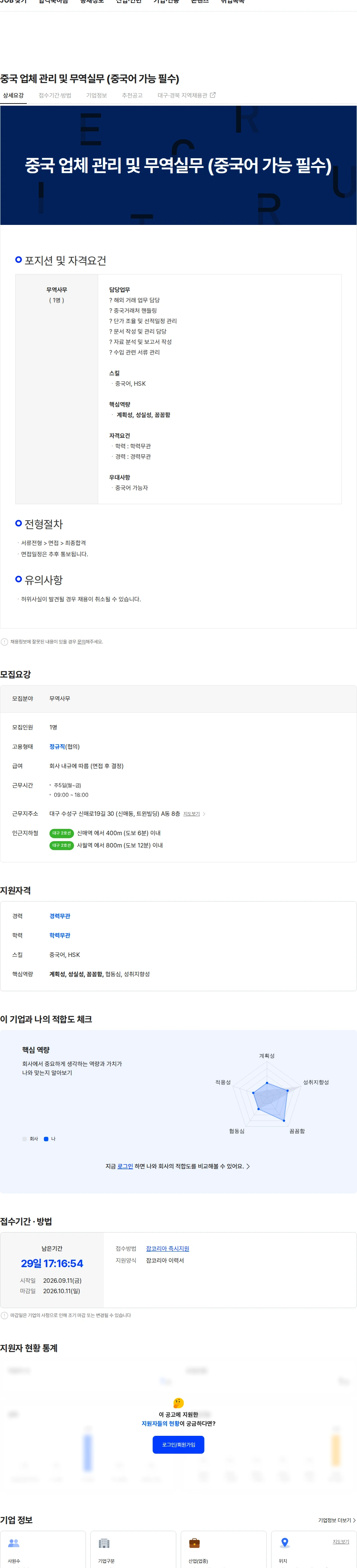Screen dimensions: 357x1568
Task: Click the 유의사항 bullet icon
Action: pos(18,579)
